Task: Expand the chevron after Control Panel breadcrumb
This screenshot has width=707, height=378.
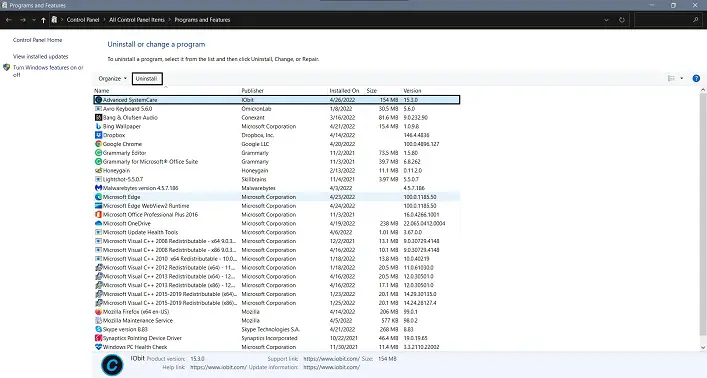Action: (x=104, y=20)
